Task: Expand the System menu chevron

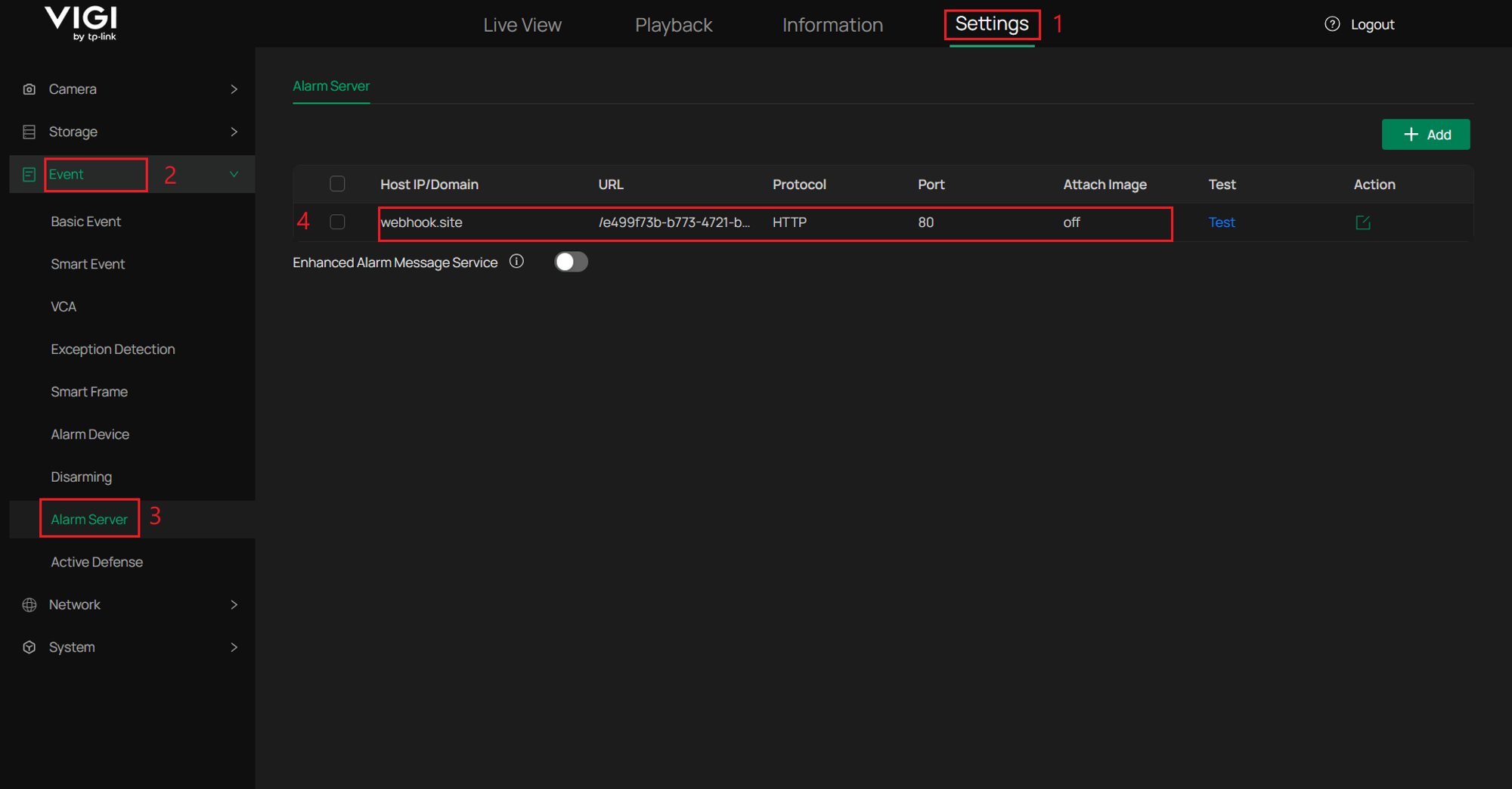Action: (x=234, y=648)
